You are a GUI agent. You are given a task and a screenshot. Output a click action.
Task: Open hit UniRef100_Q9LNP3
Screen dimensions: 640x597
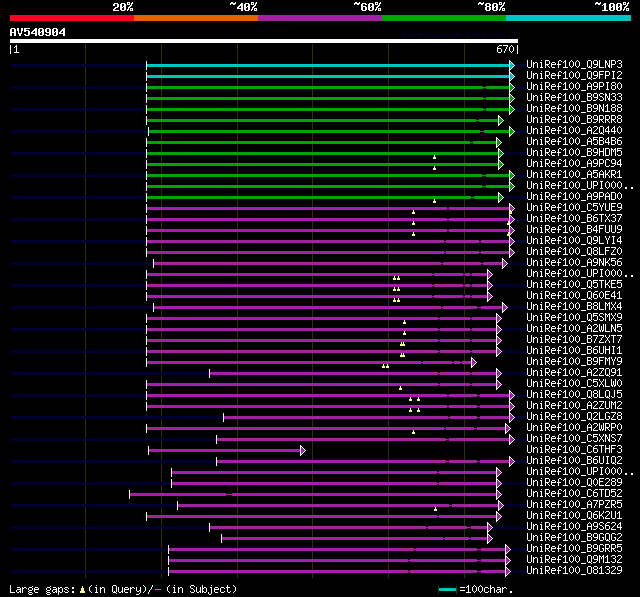574,64
